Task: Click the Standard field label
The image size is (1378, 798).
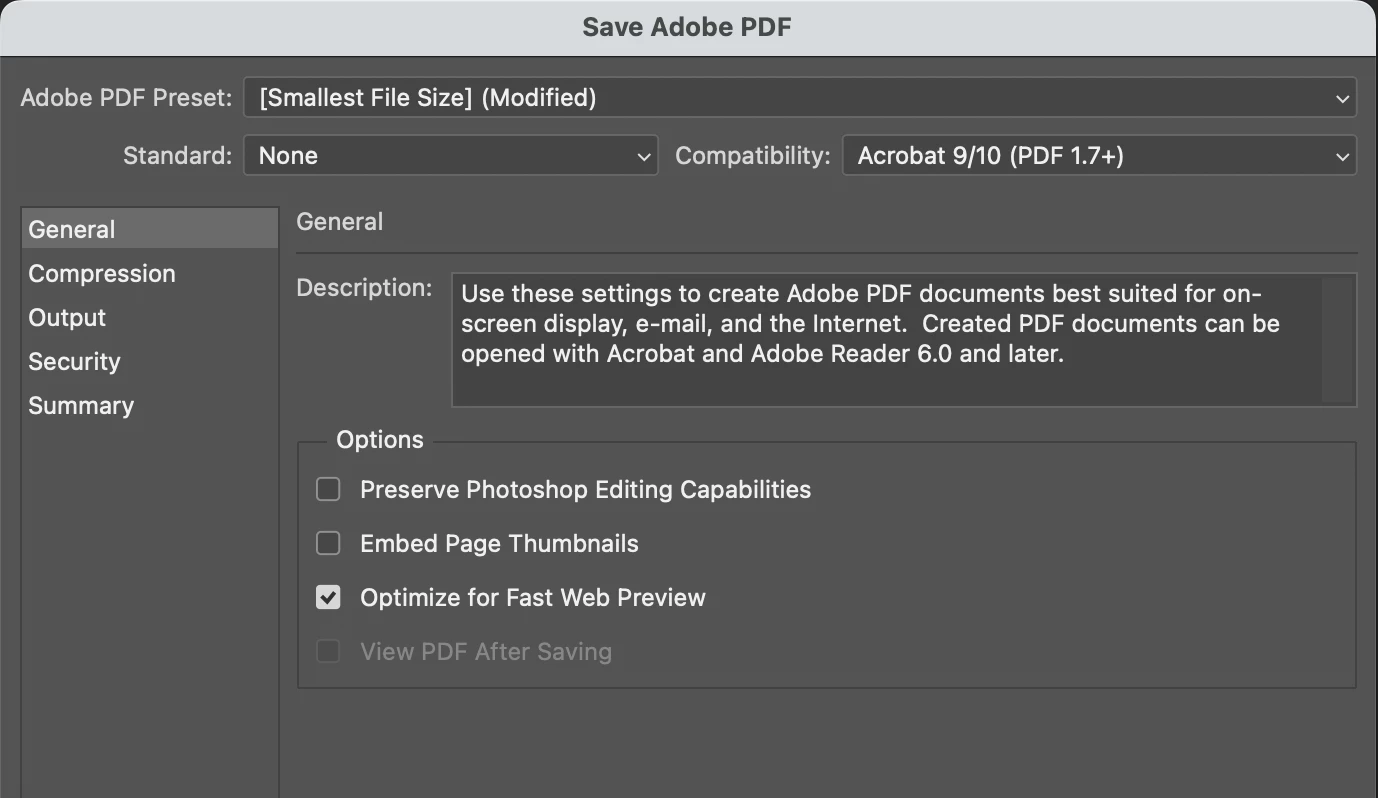Action: (x=177, y=156)
